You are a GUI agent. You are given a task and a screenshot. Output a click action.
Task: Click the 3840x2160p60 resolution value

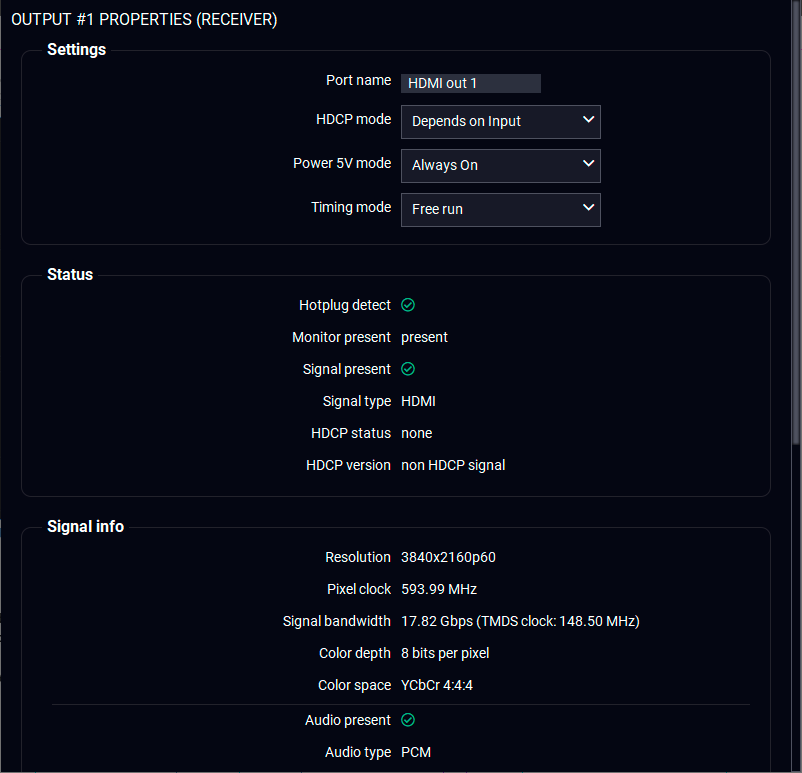coord(448,557)
